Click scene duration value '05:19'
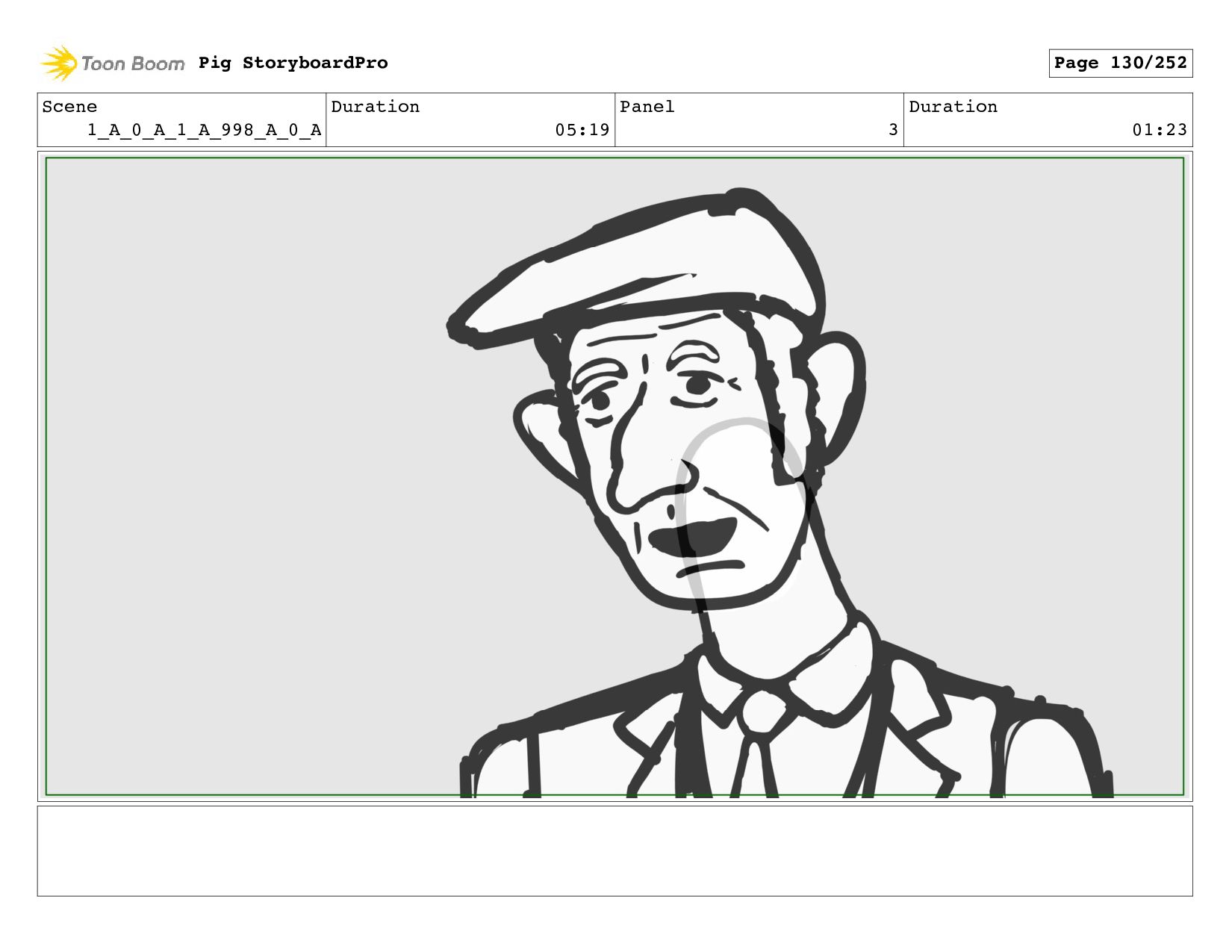The image size is (1232, 952). tap(582, 130)
